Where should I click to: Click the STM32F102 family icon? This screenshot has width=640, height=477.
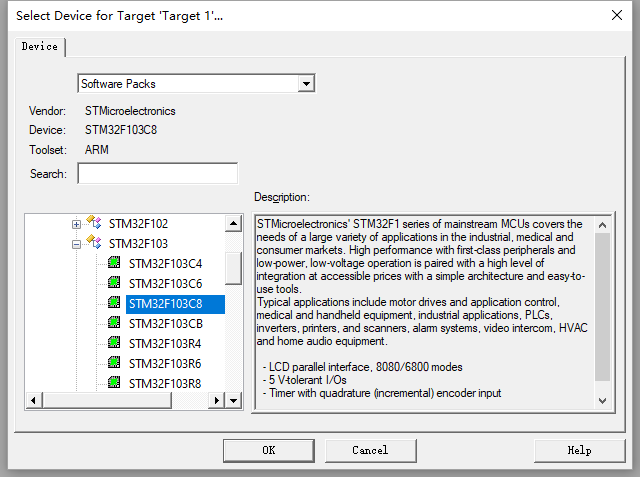tap(94, 222)
